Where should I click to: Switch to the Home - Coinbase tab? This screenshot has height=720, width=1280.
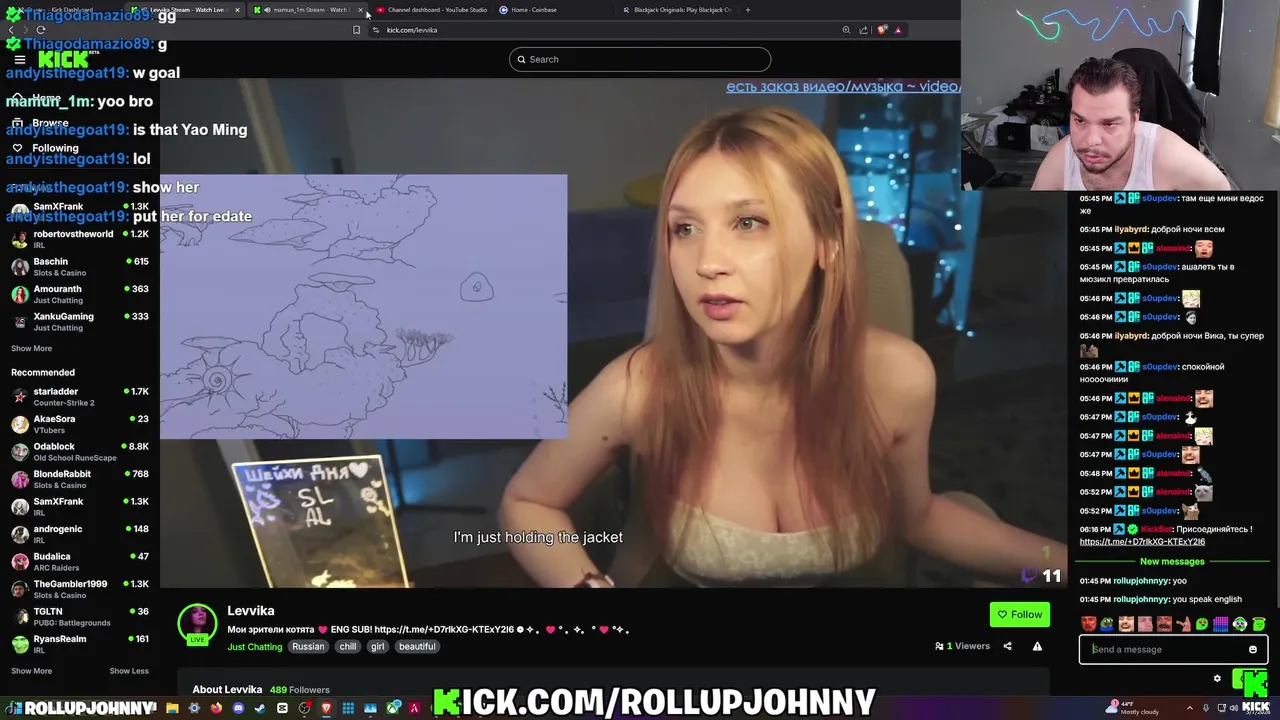click(x=533, y=10)
